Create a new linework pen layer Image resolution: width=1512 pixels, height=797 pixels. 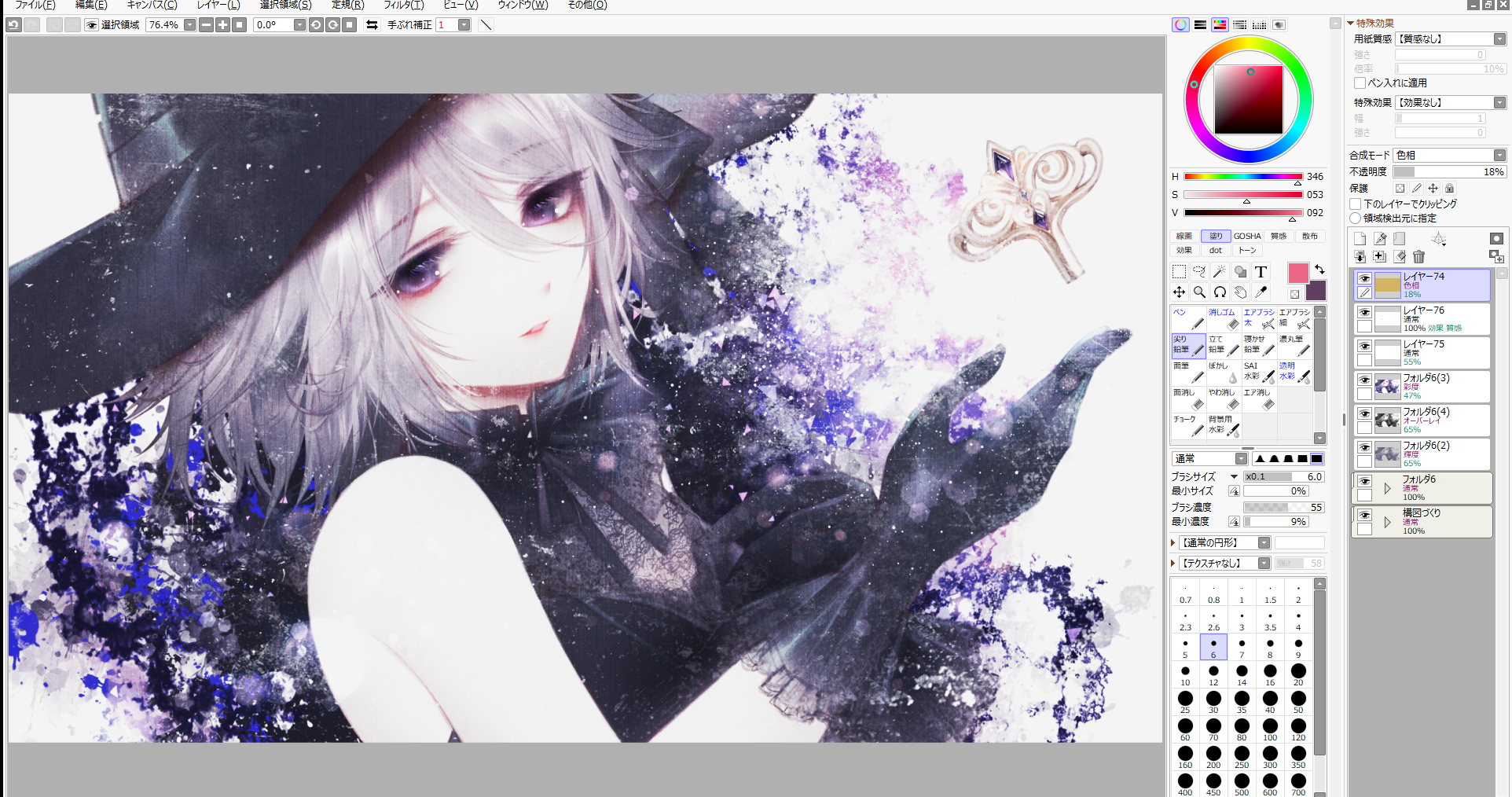[x=1380, y=238]
